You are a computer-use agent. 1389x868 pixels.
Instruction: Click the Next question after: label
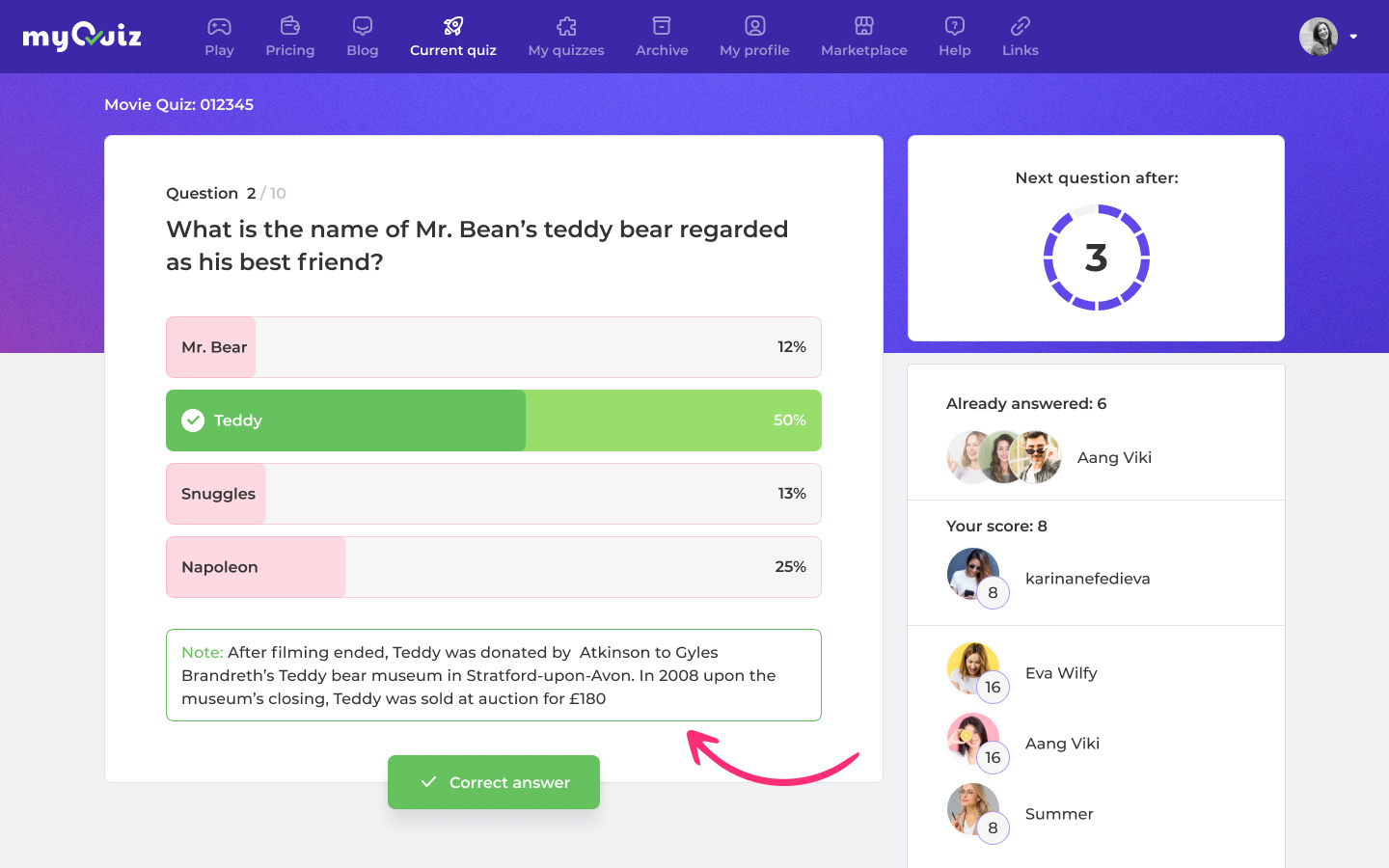pos(1097,177)
